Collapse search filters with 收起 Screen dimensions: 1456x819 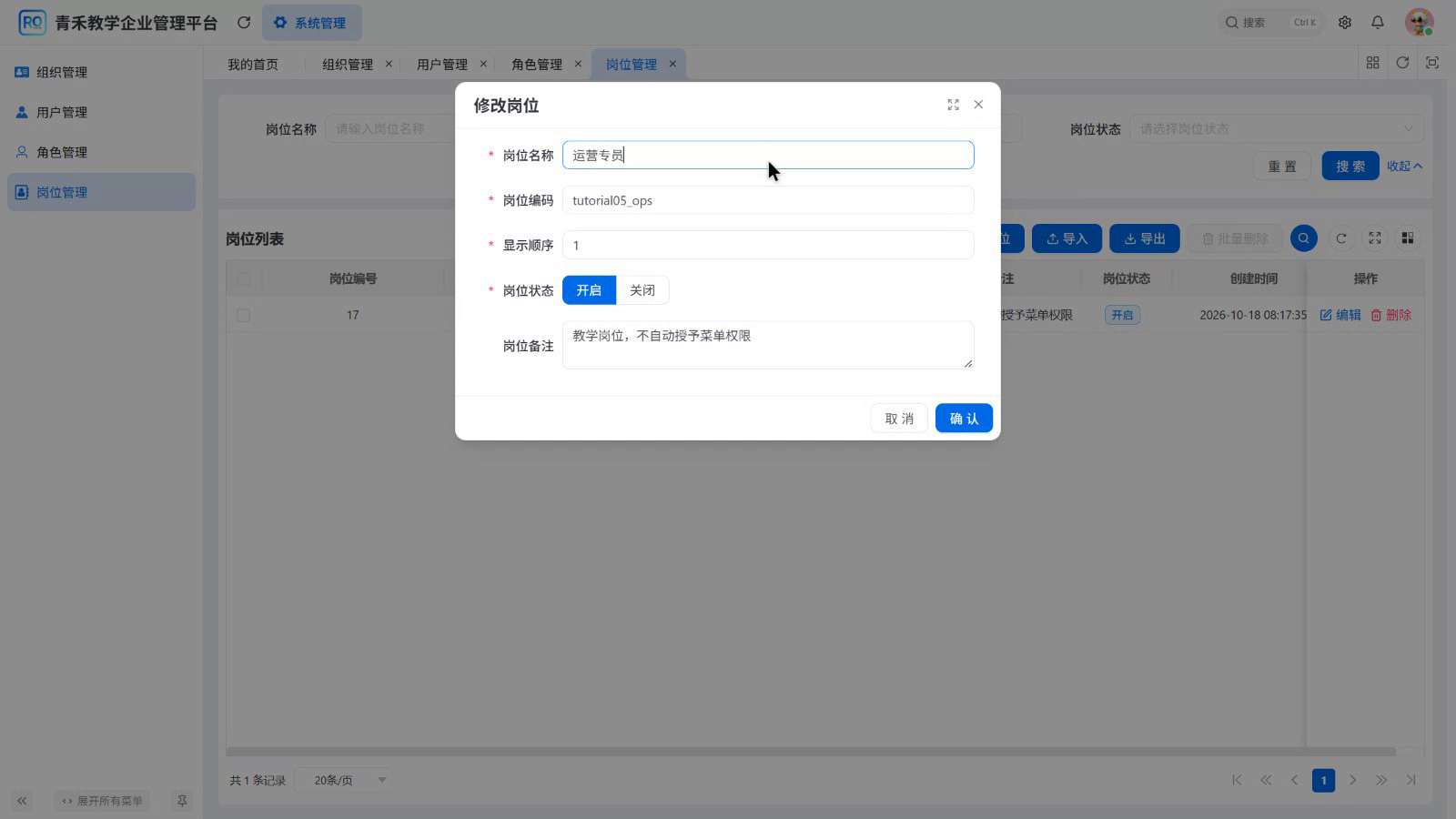pyautogui.click(x=1404, y=167)
